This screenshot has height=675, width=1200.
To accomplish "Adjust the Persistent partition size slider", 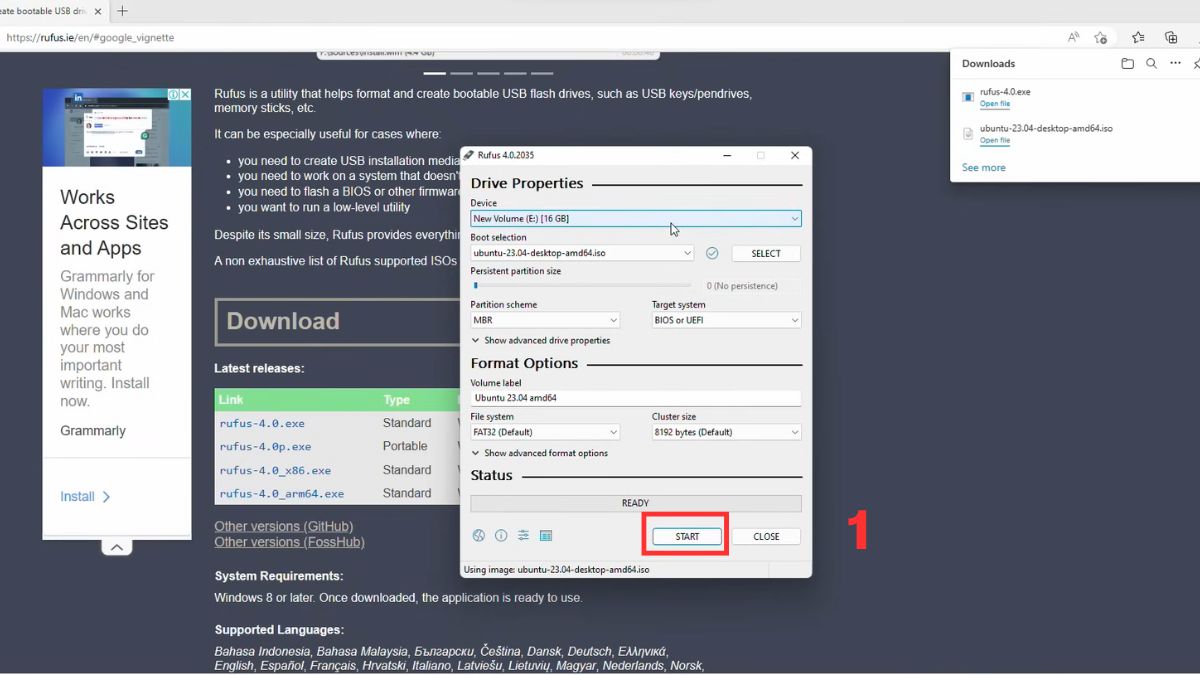I will click(581, 286).
